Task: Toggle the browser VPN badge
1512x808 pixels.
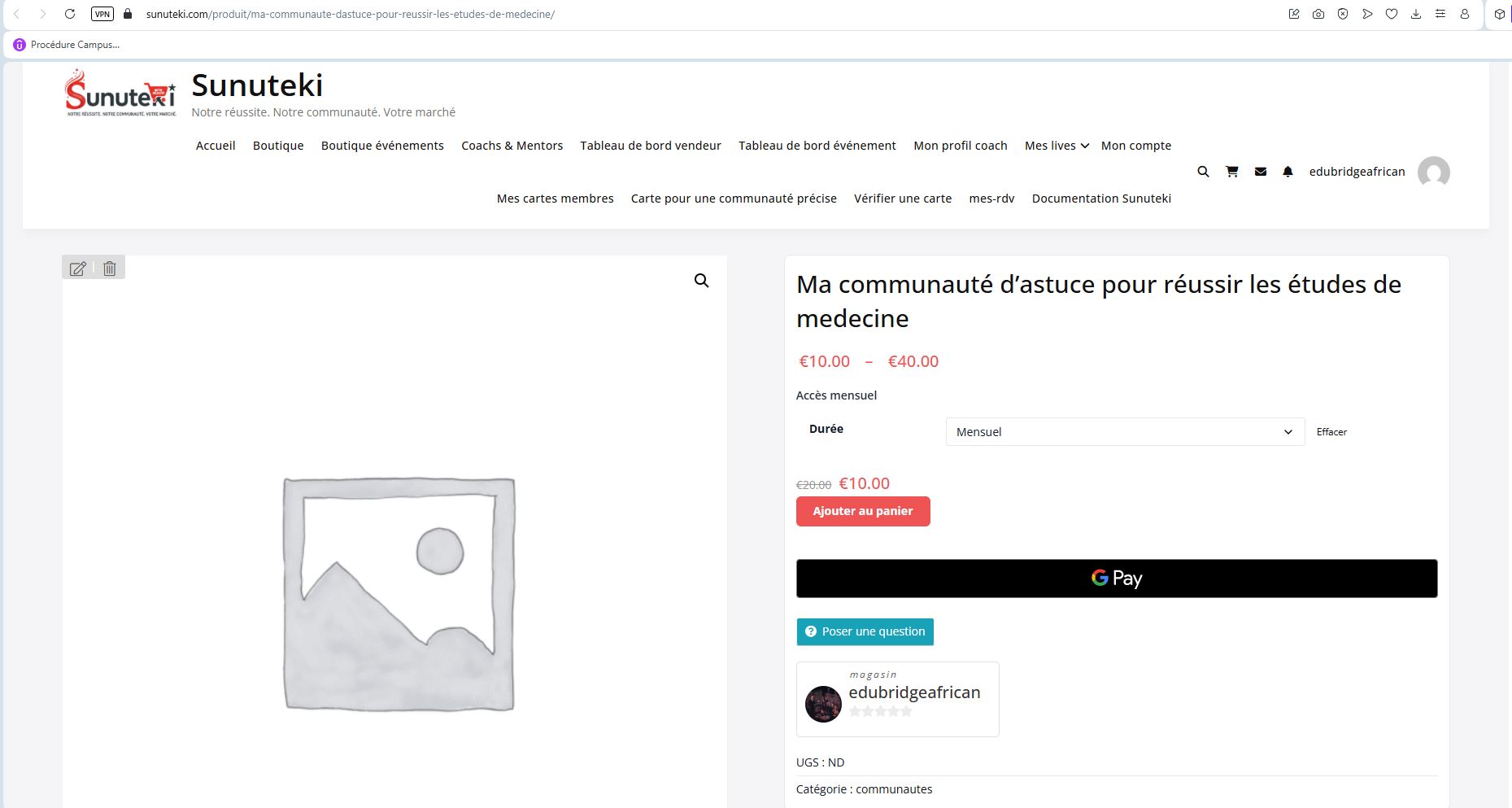Action: pos(102,14)
